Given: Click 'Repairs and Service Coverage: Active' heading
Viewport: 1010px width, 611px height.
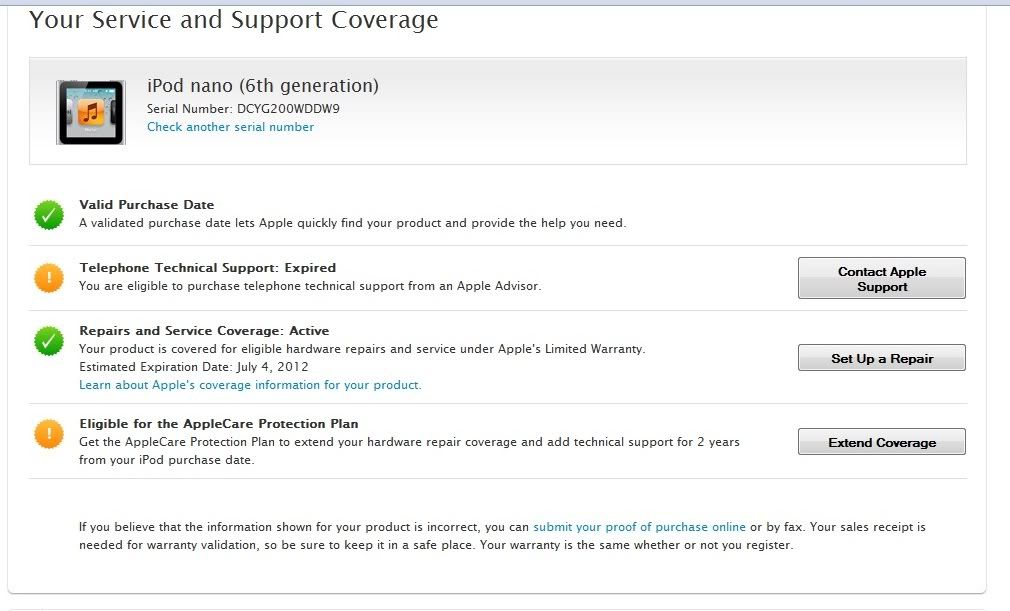Looking at the screenshot, I should (204, 331).
